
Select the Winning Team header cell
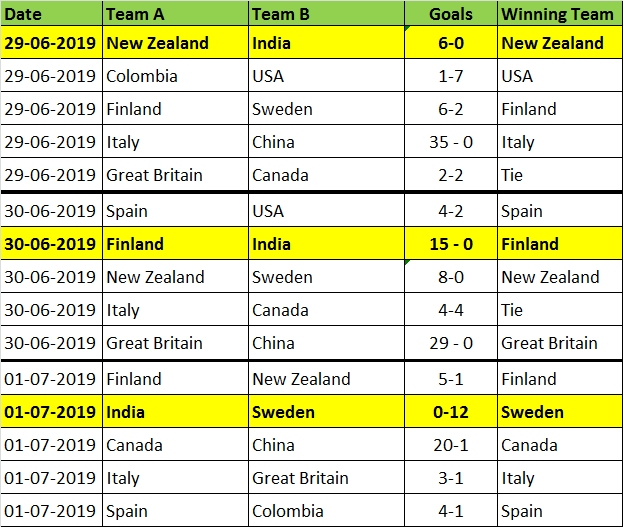click(558, 14)
